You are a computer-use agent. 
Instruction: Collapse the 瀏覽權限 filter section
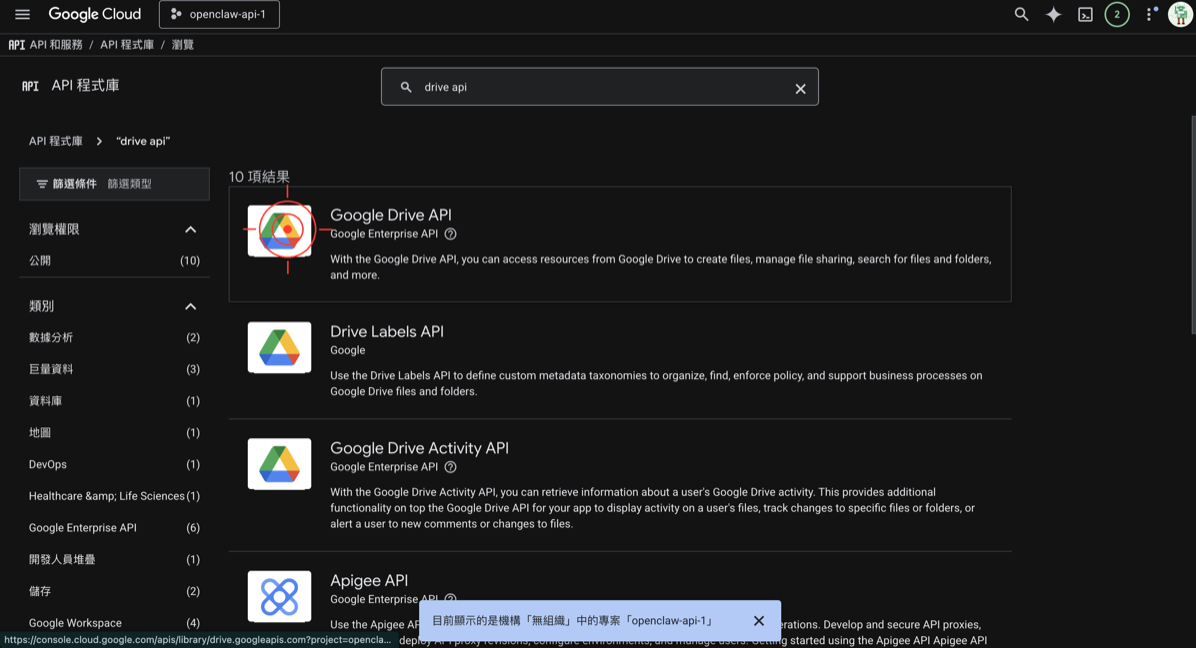tap(190, 229)
